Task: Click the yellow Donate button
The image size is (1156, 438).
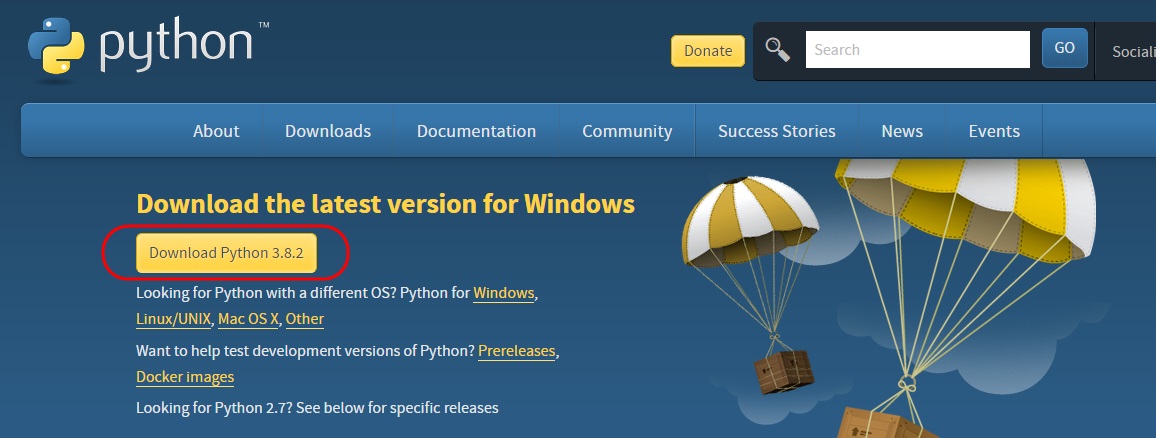Action: [708, 51]
